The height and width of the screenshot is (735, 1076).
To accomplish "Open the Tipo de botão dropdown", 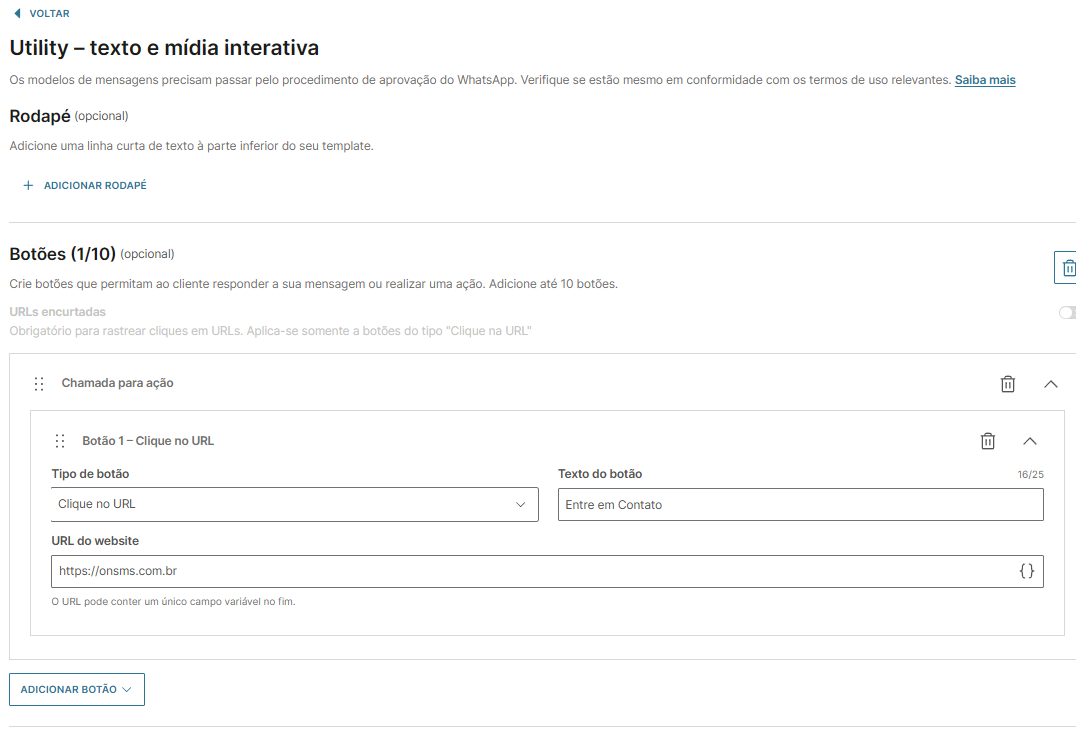I will pos(294,505).
